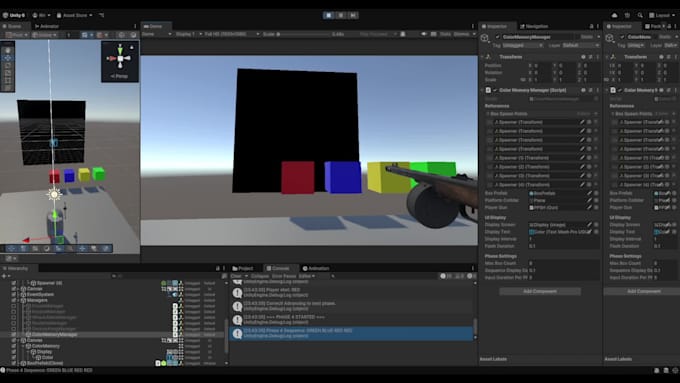Toggle Managers checkbox in Hierarchy
680x383 pixels.
coord(13,300)
